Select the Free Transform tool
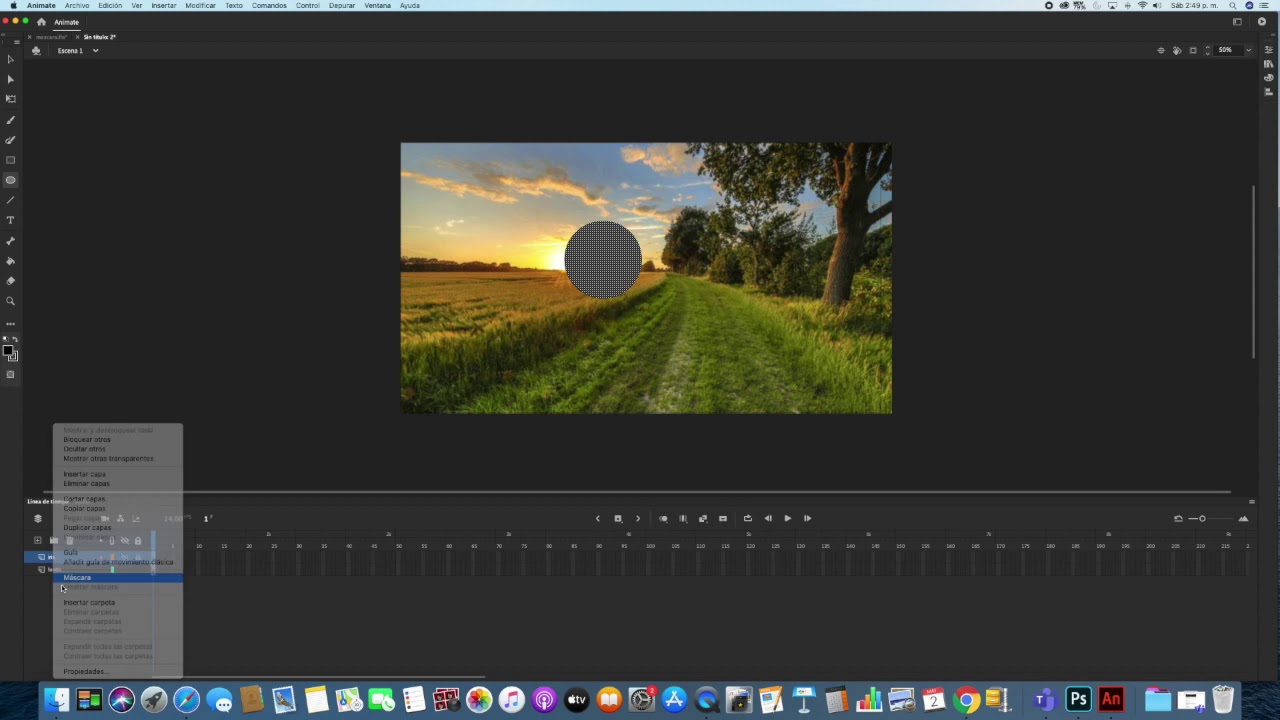 (x=11, y=99)
